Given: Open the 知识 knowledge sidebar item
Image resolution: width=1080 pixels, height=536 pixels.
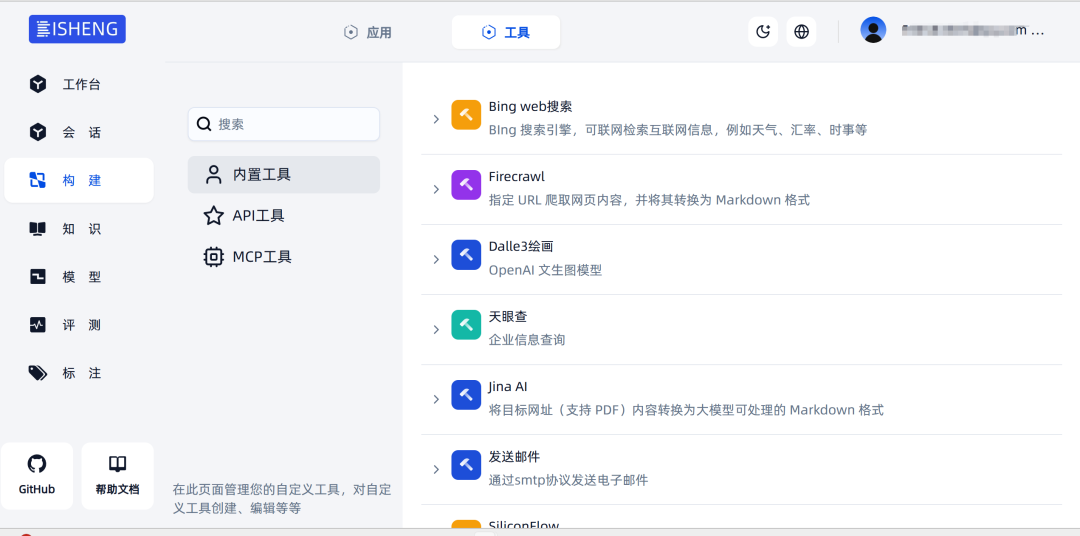Looking at the screenshot, I should (x=79, y=229).
